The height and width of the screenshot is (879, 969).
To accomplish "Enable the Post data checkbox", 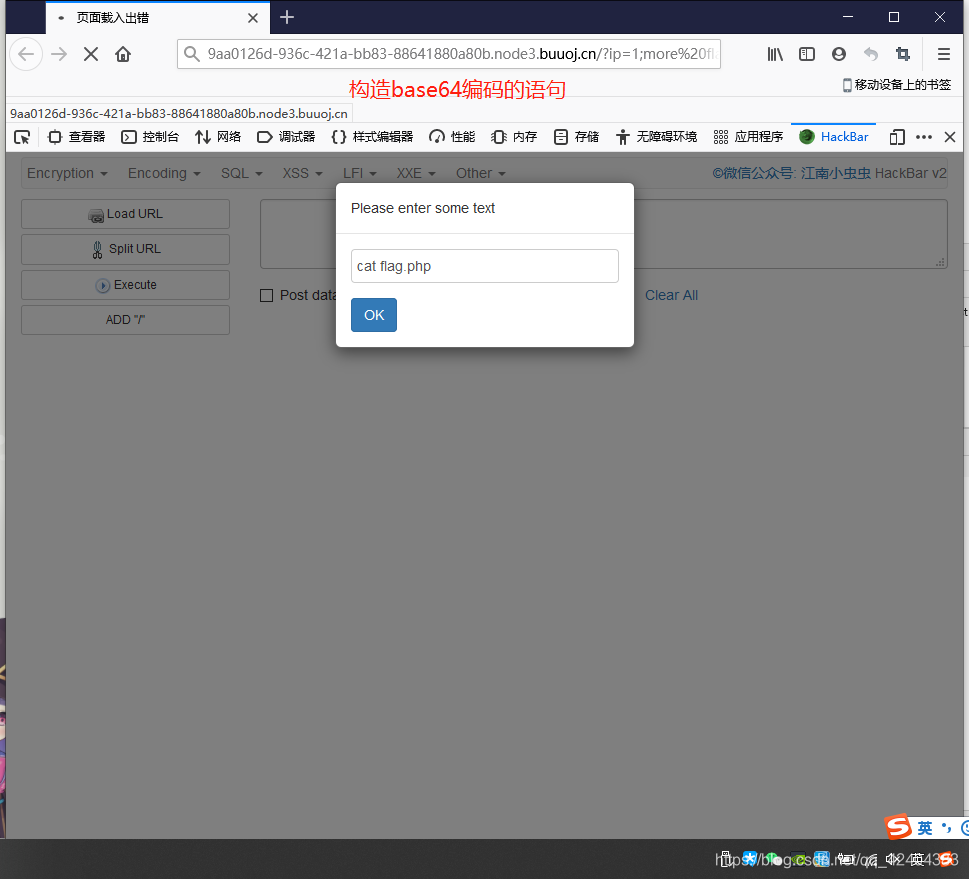I will tap(266, 295).
